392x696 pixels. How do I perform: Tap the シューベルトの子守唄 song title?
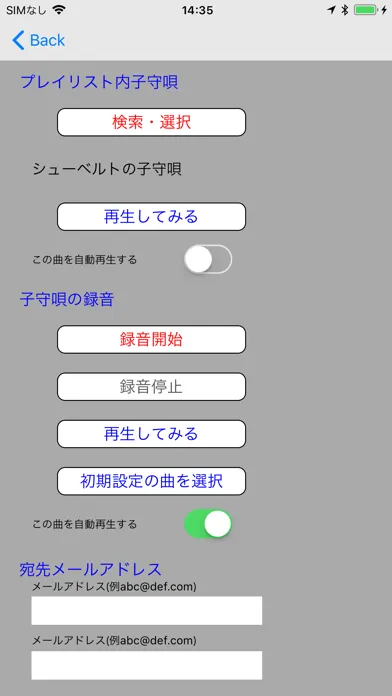coord(107,169)
